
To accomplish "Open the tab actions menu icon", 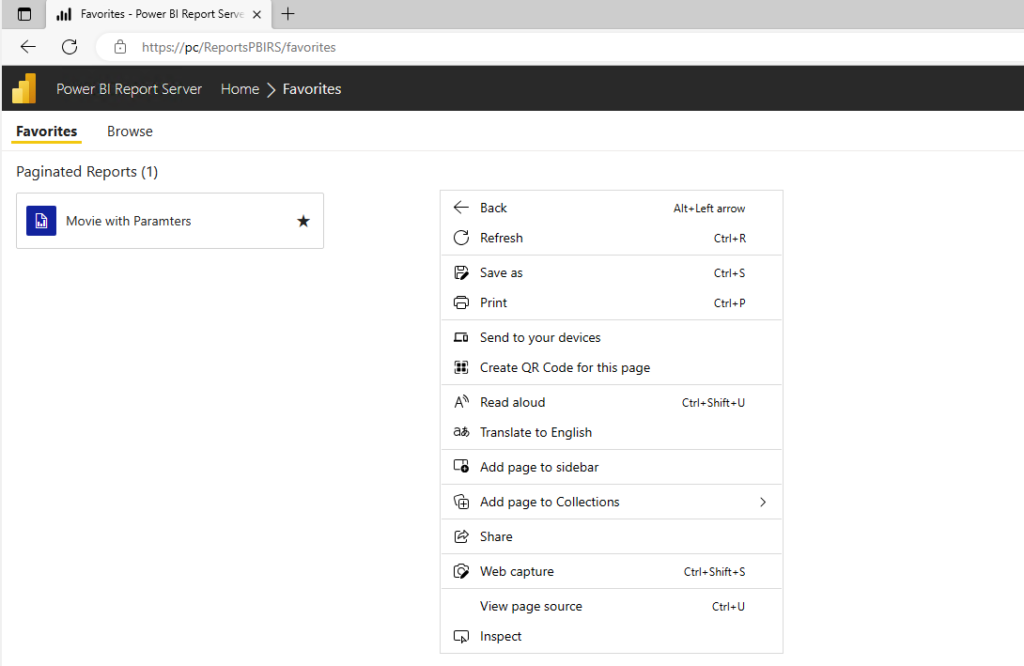I will point(24,14).
